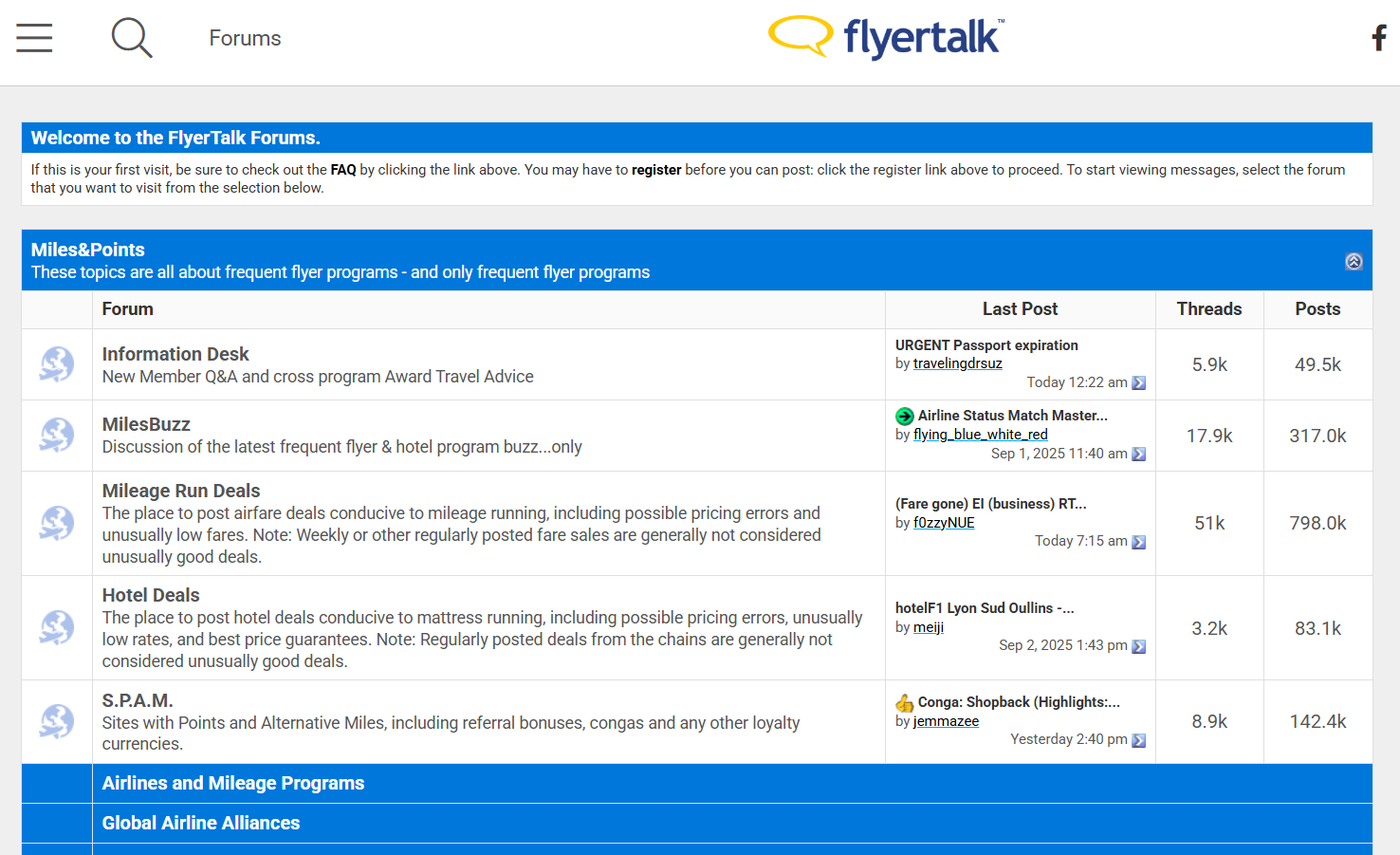Click Today 12:22 am timestamp
This screenshot has height=855, width=1400.
(x=1078, y=382)
